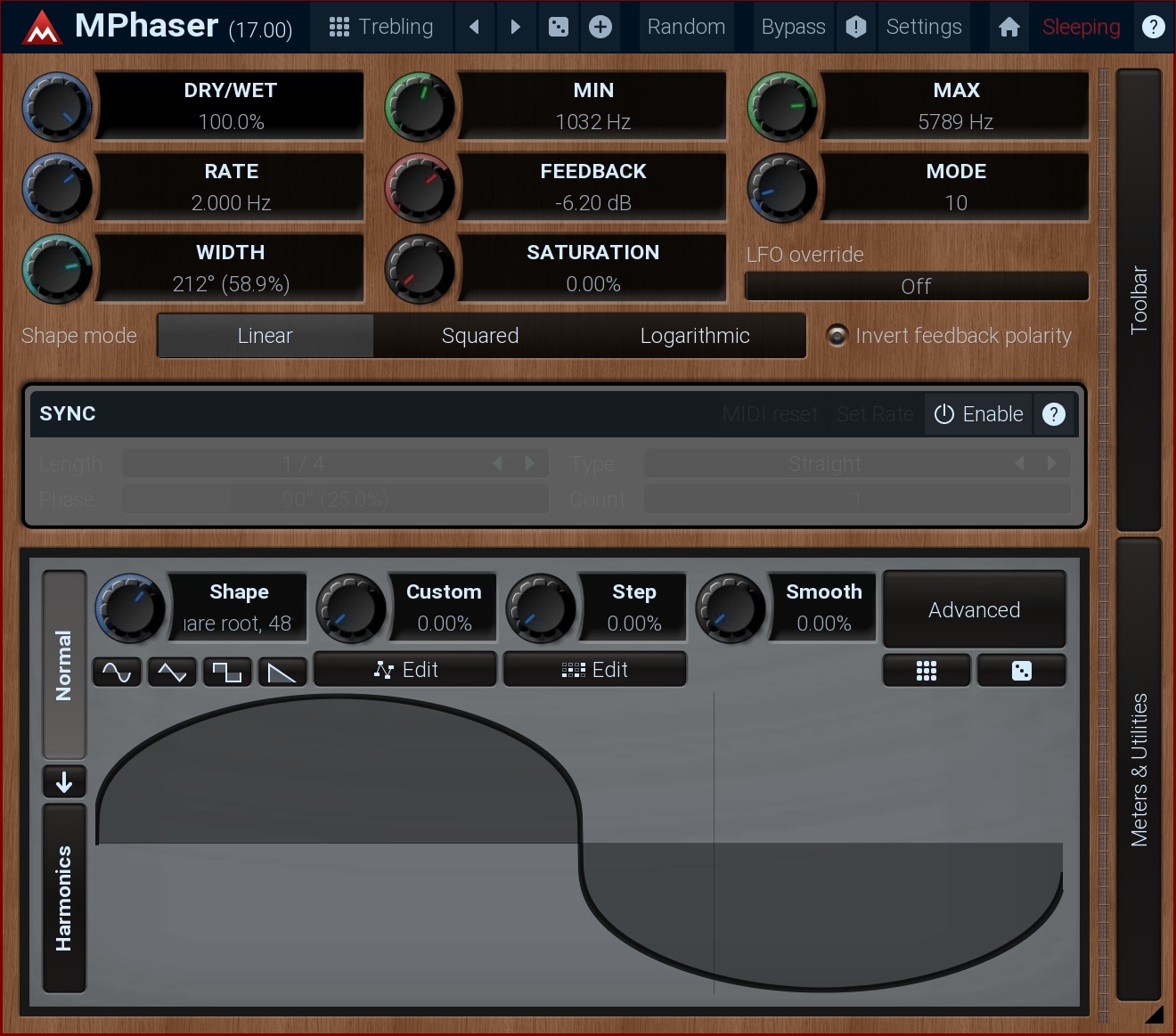Open the LFO shape presets grid

(x=927, y=671)
